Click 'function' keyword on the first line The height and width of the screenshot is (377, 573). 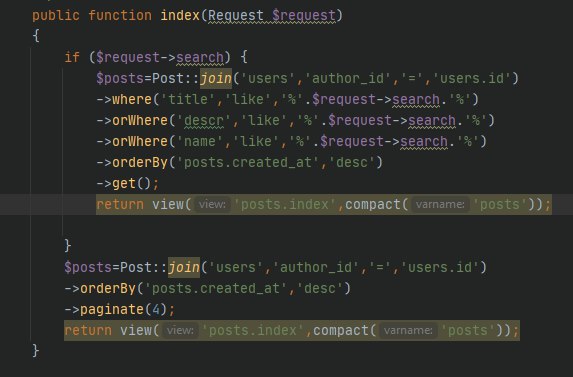(120, 15)
